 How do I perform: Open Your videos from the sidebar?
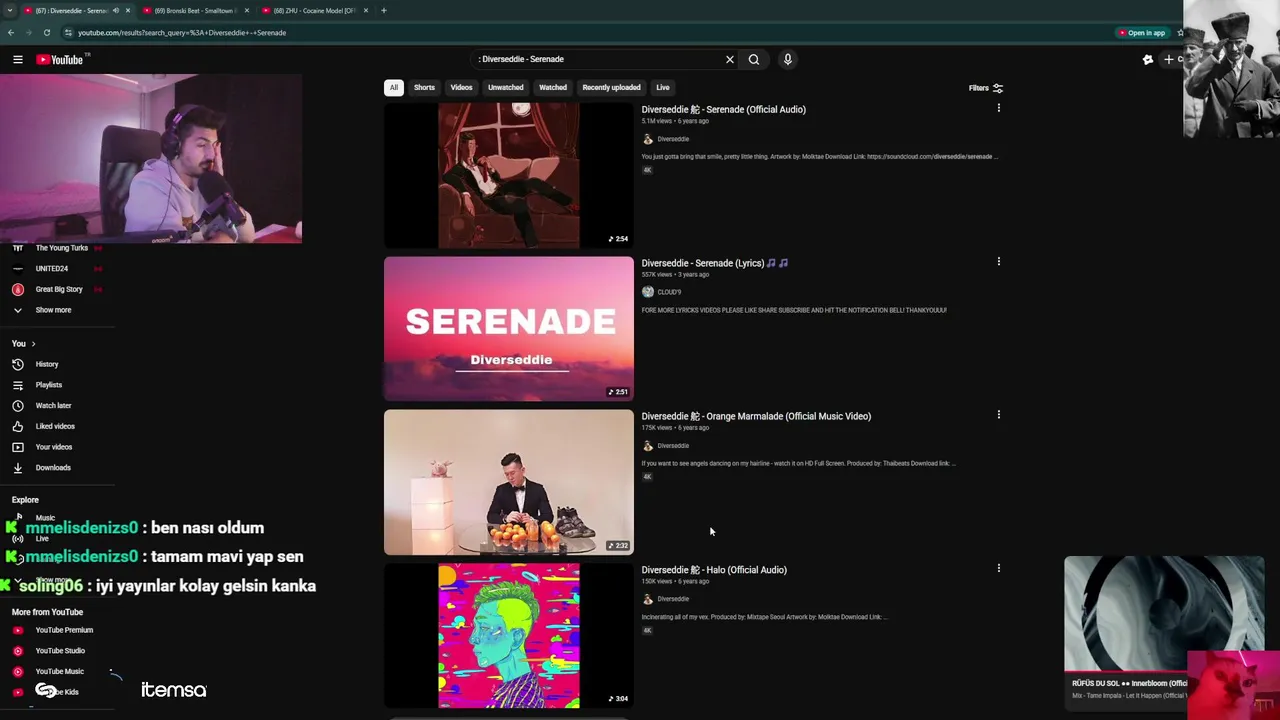click(54, 447)
